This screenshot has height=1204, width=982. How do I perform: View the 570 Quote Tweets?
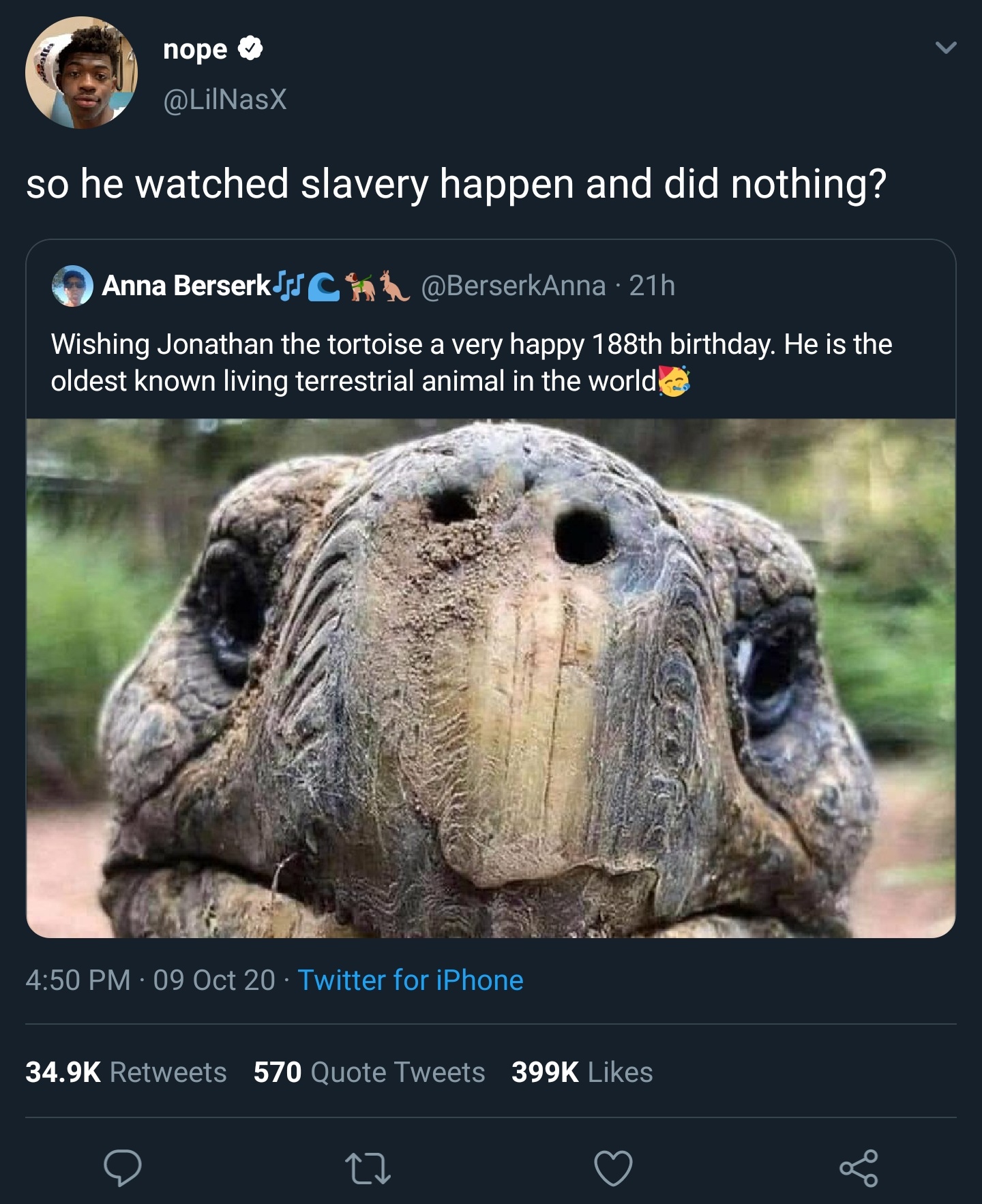click(x=369, y=1072)
